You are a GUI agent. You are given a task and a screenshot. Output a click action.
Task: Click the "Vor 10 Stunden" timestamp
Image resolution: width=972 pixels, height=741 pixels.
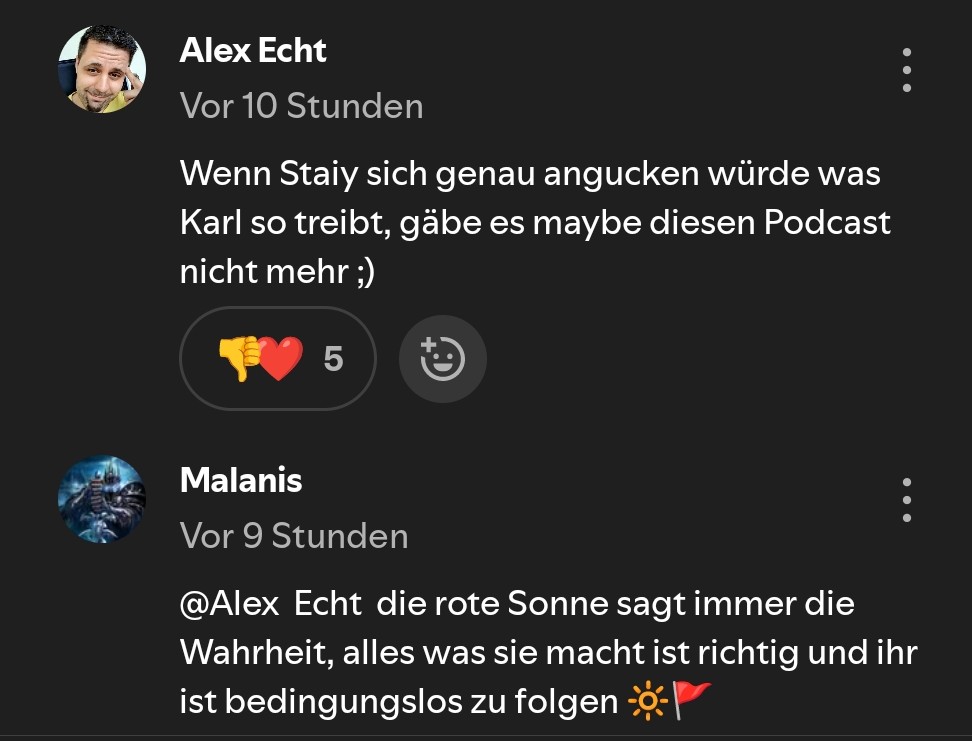[x=301, y=105]
